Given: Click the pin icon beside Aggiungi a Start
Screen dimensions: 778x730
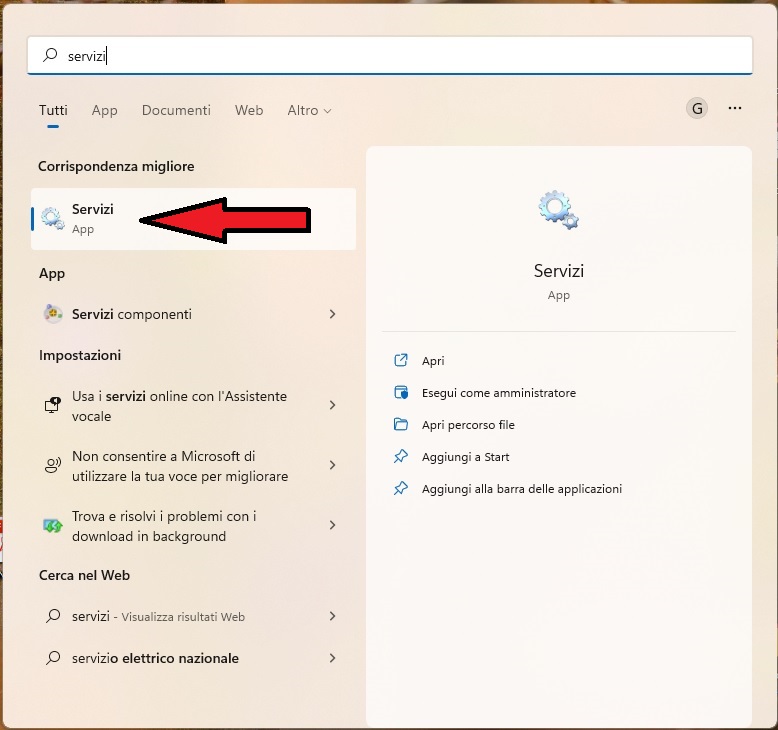Looking at the screenshot, I should pyautogui.click(x=401, y=456).
